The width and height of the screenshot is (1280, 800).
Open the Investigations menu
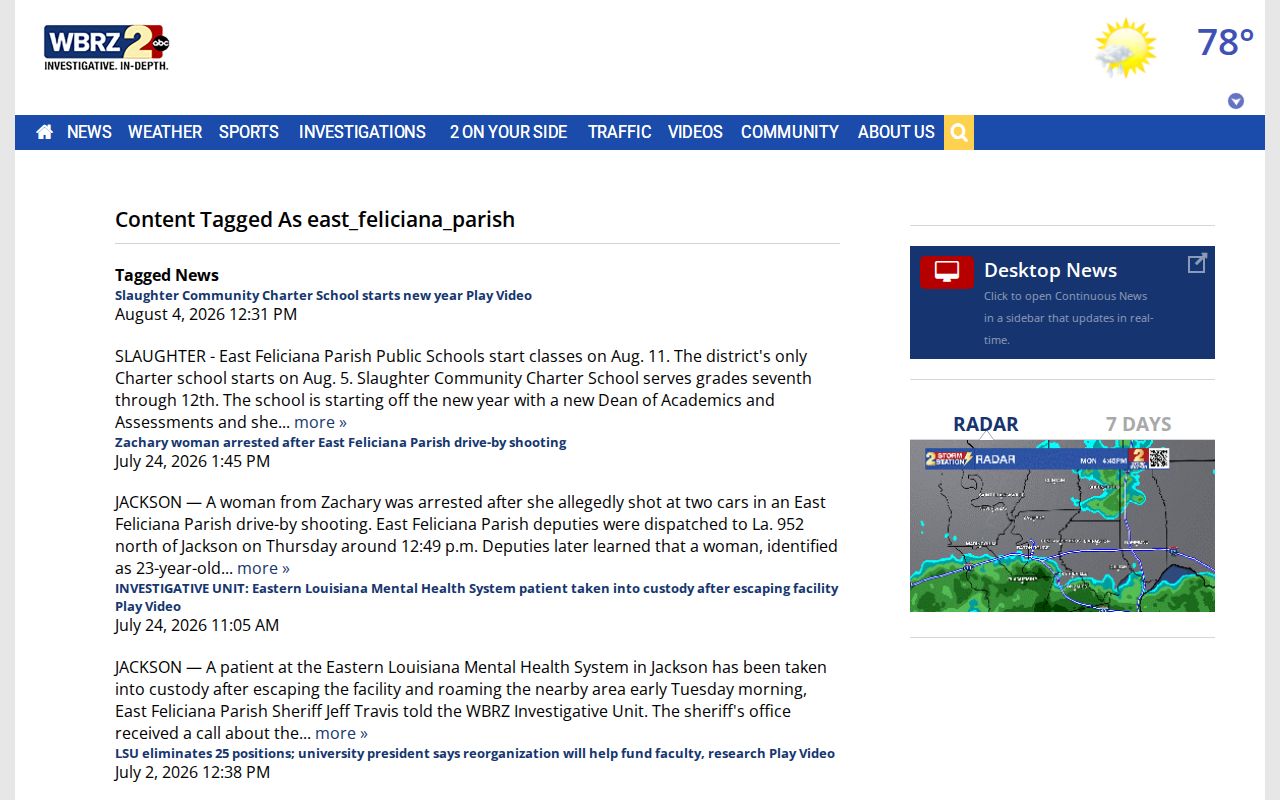(362, 132)
